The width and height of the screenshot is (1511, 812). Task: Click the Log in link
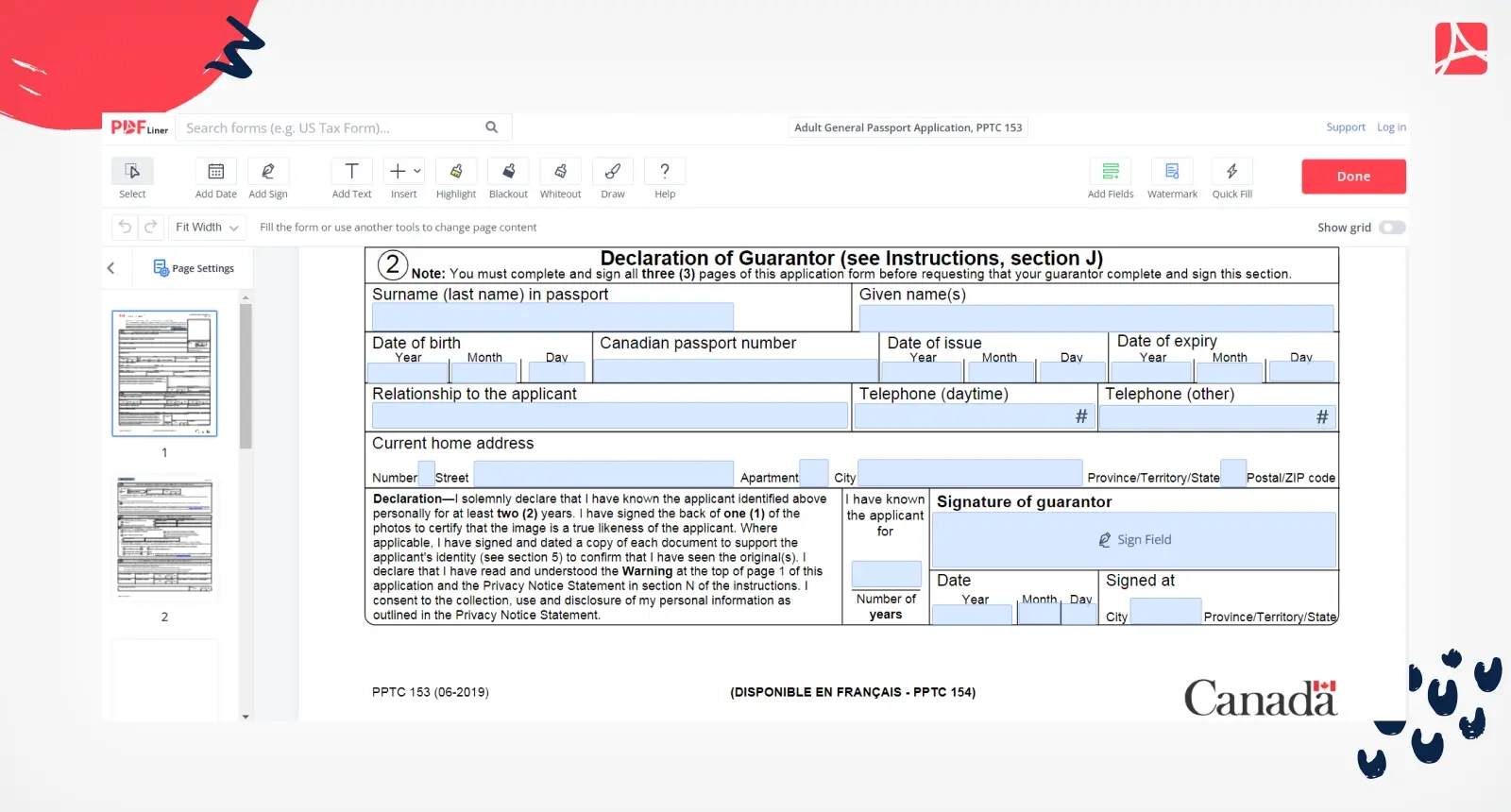tap(1391, 127)
